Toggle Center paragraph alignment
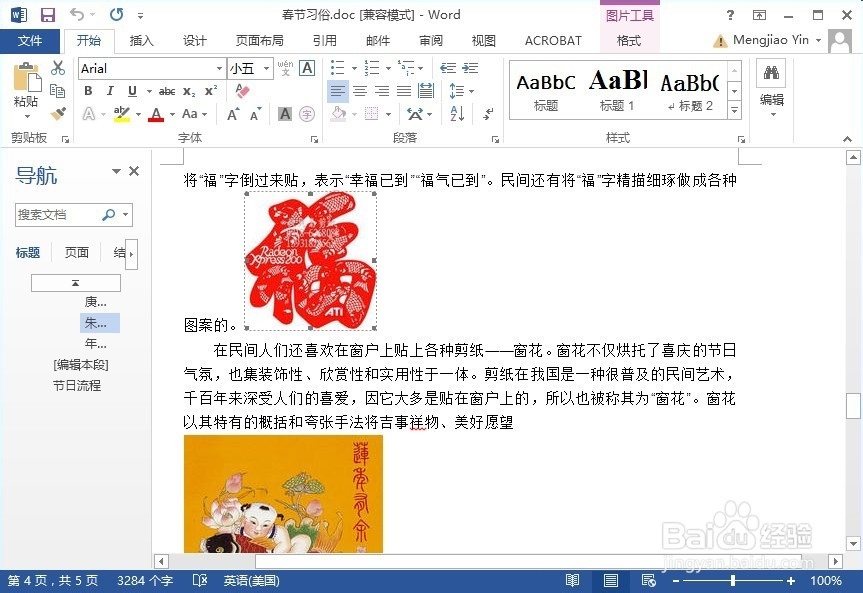 (360, 91)
